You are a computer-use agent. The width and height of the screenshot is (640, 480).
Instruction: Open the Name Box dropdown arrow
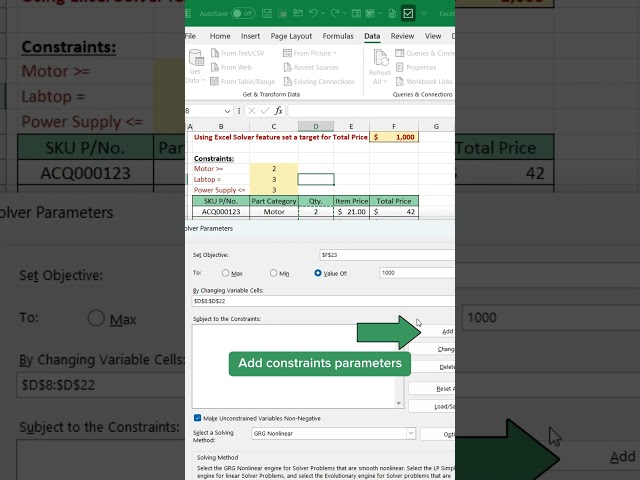(x=227, y=111)
